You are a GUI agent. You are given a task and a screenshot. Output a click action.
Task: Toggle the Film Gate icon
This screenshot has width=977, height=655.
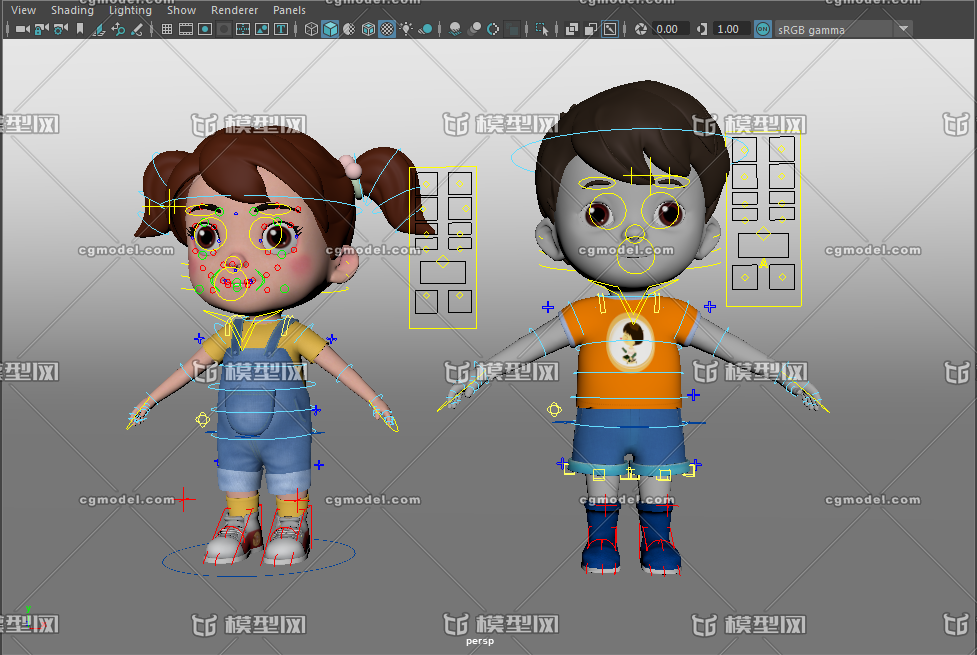[x=186, y=29]
